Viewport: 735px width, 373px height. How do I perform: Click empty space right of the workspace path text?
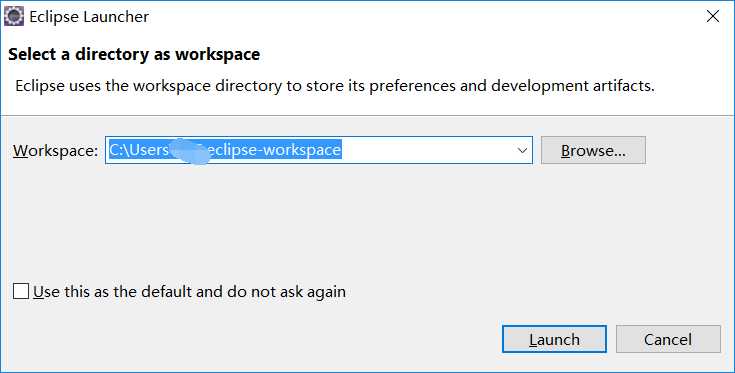click(427, 150)
